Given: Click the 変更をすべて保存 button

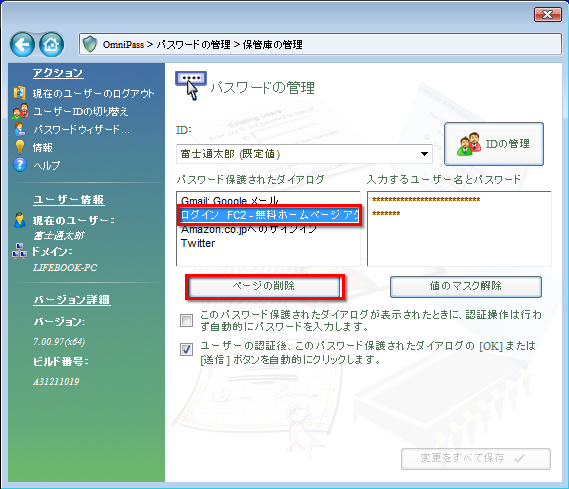Looking at the screenshot, I should [x=476, y=459].
